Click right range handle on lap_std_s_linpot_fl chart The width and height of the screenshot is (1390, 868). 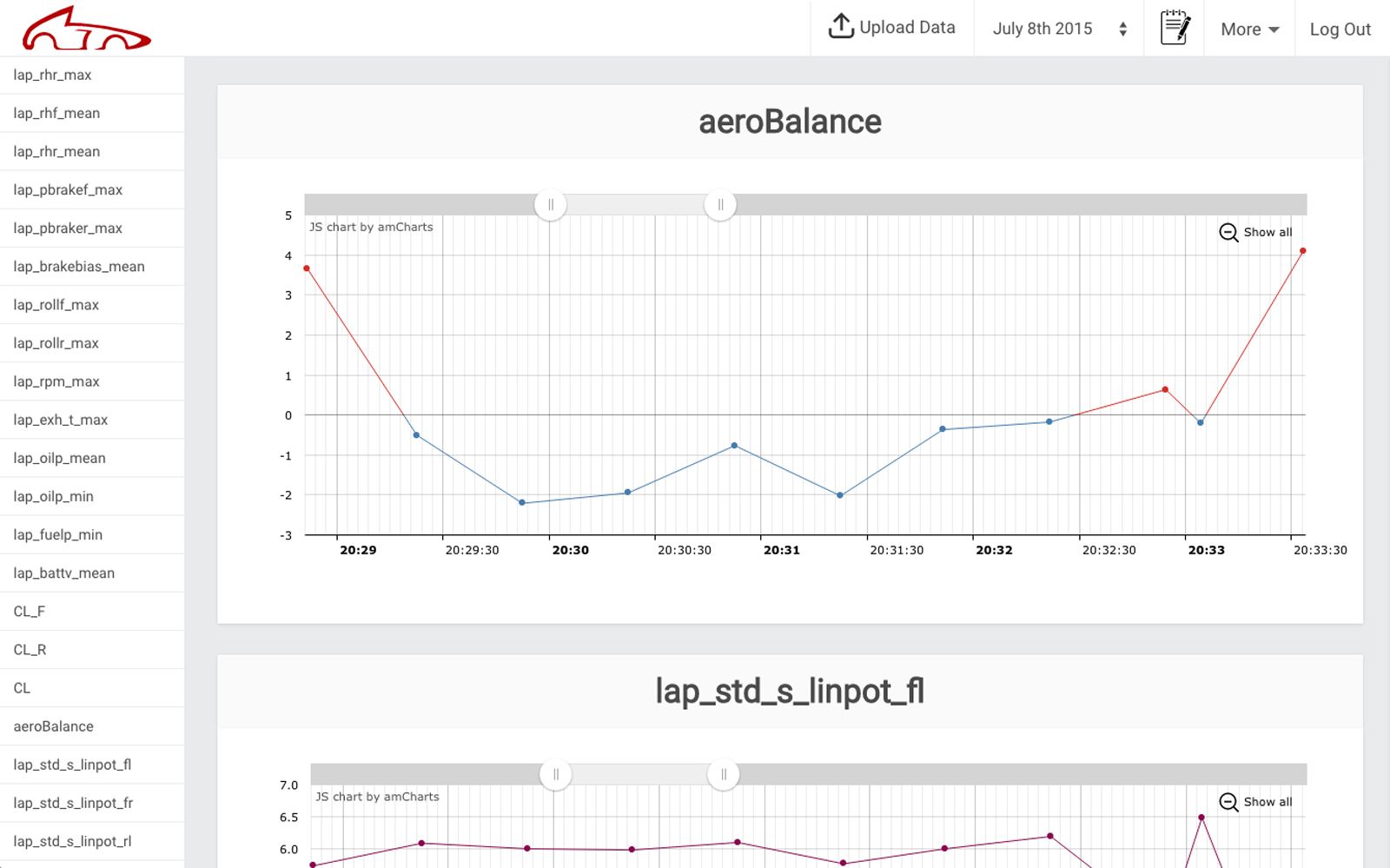click(x=724, y=774)
